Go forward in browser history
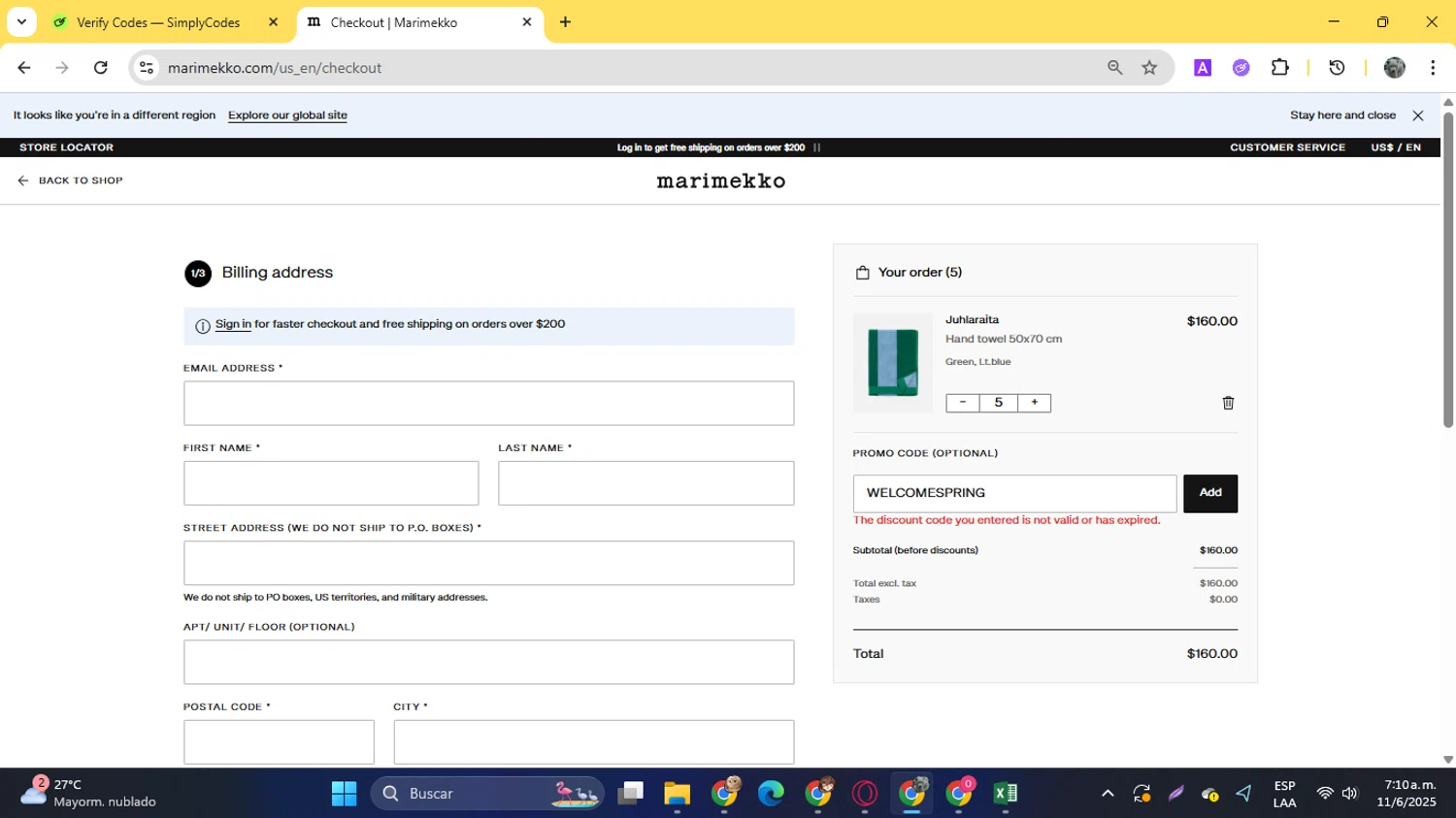The width and height of the screenshot is (1456, 818). tap(62, 68)
